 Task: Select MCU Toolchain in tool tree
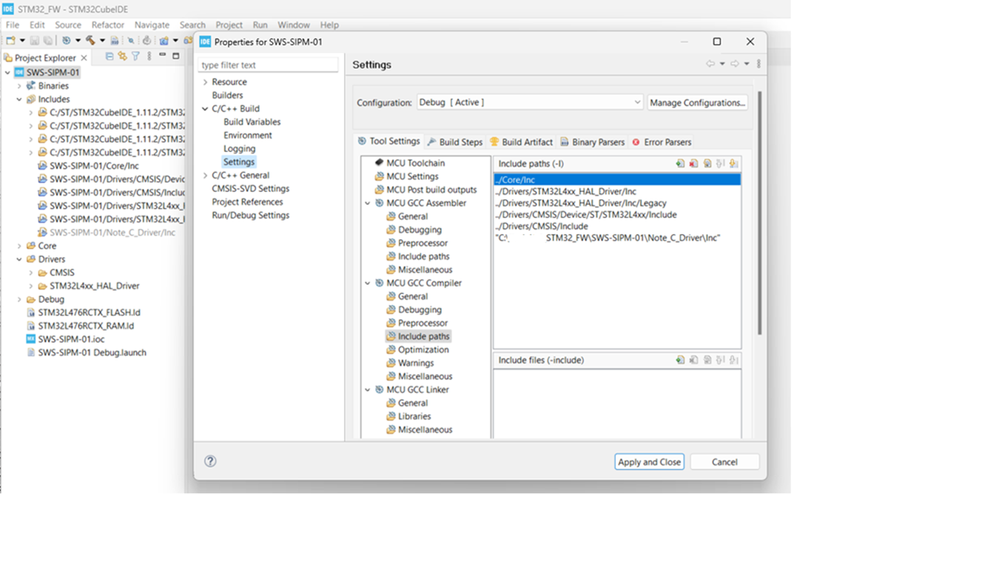415,163
